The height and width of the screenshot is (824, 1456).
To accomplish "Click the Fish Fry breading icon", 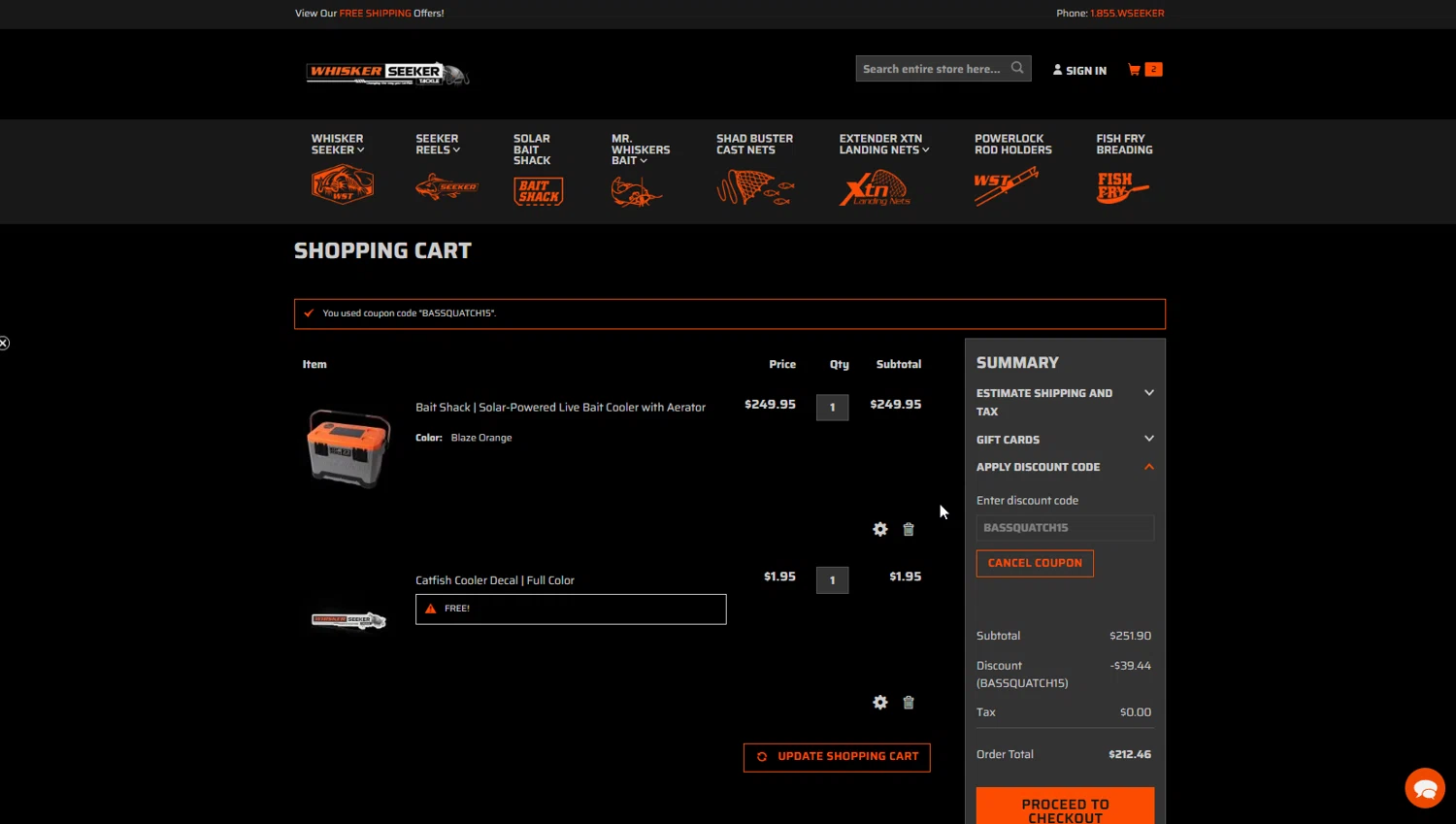I will pos(1122,186).
